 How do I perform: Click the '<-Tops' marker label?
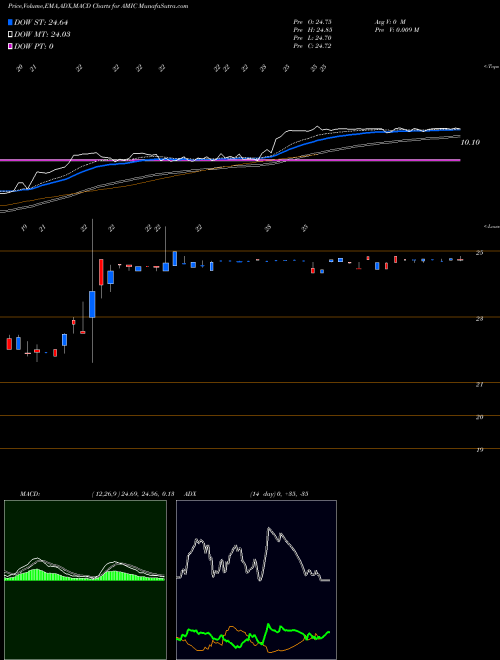tap(491, 67)
